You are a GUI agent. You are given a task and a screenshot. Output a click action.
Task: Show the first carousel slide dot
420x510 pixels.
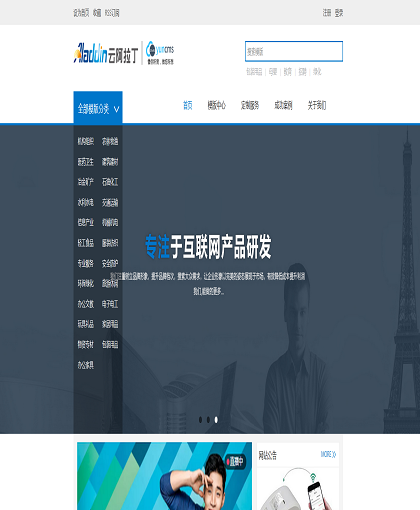tap(200, 420)
